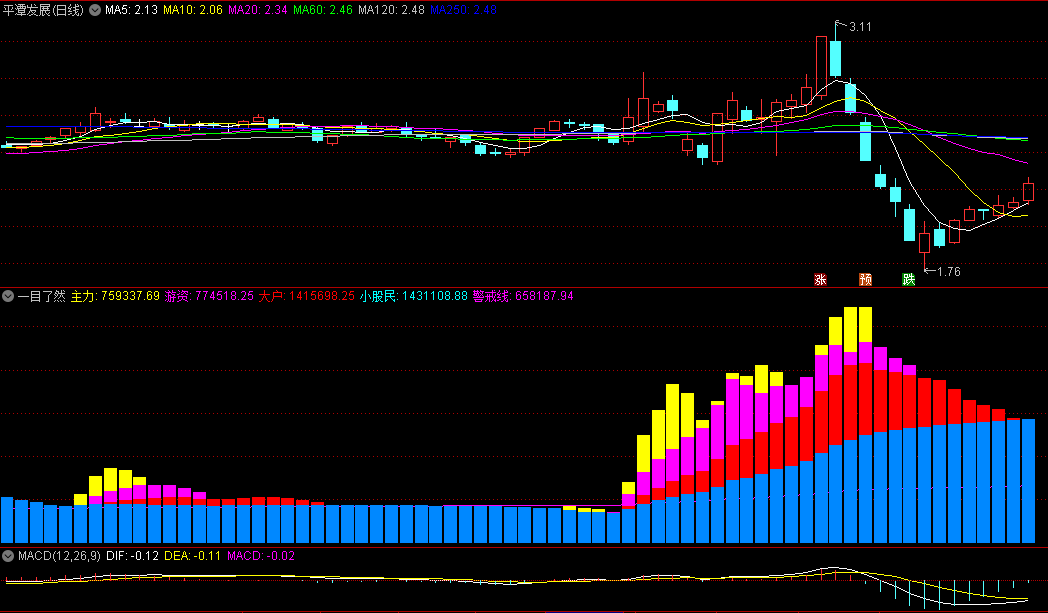Click the last red candlestick on the right
This screenshot has width=1048, height=613.
1028,191
